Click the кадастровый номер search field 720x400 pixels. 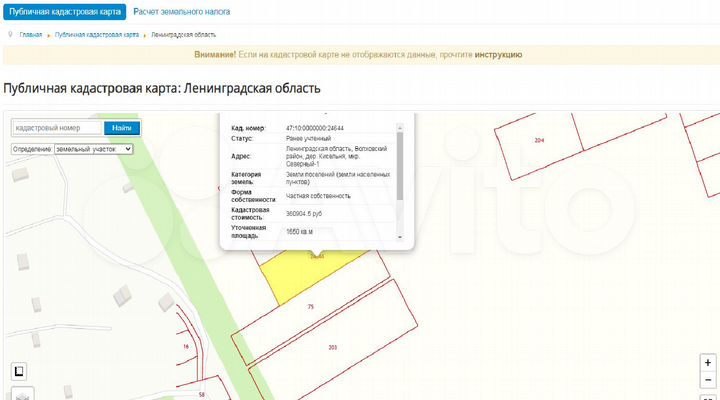tap(57, 128)
